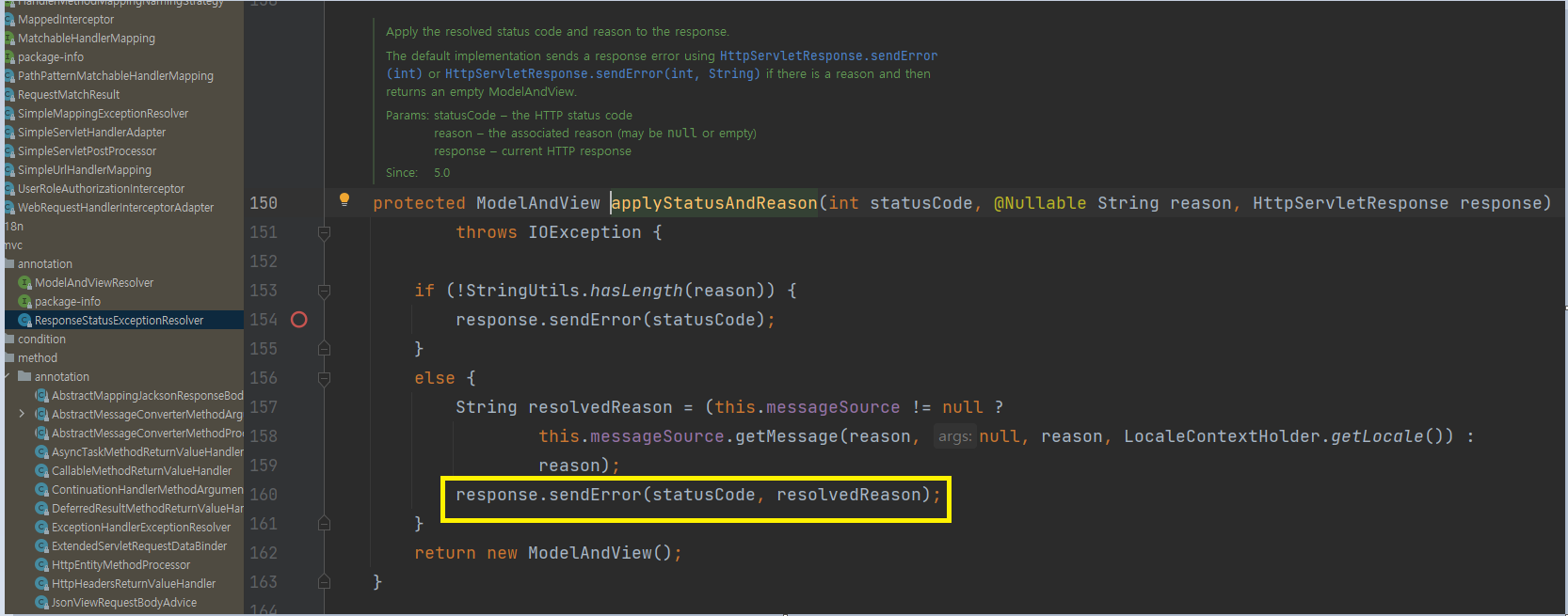Click the AbstractMessageConverterMethodPro class icon
The width and height of the screenshot is (1568, 616).
click(42, 434)
